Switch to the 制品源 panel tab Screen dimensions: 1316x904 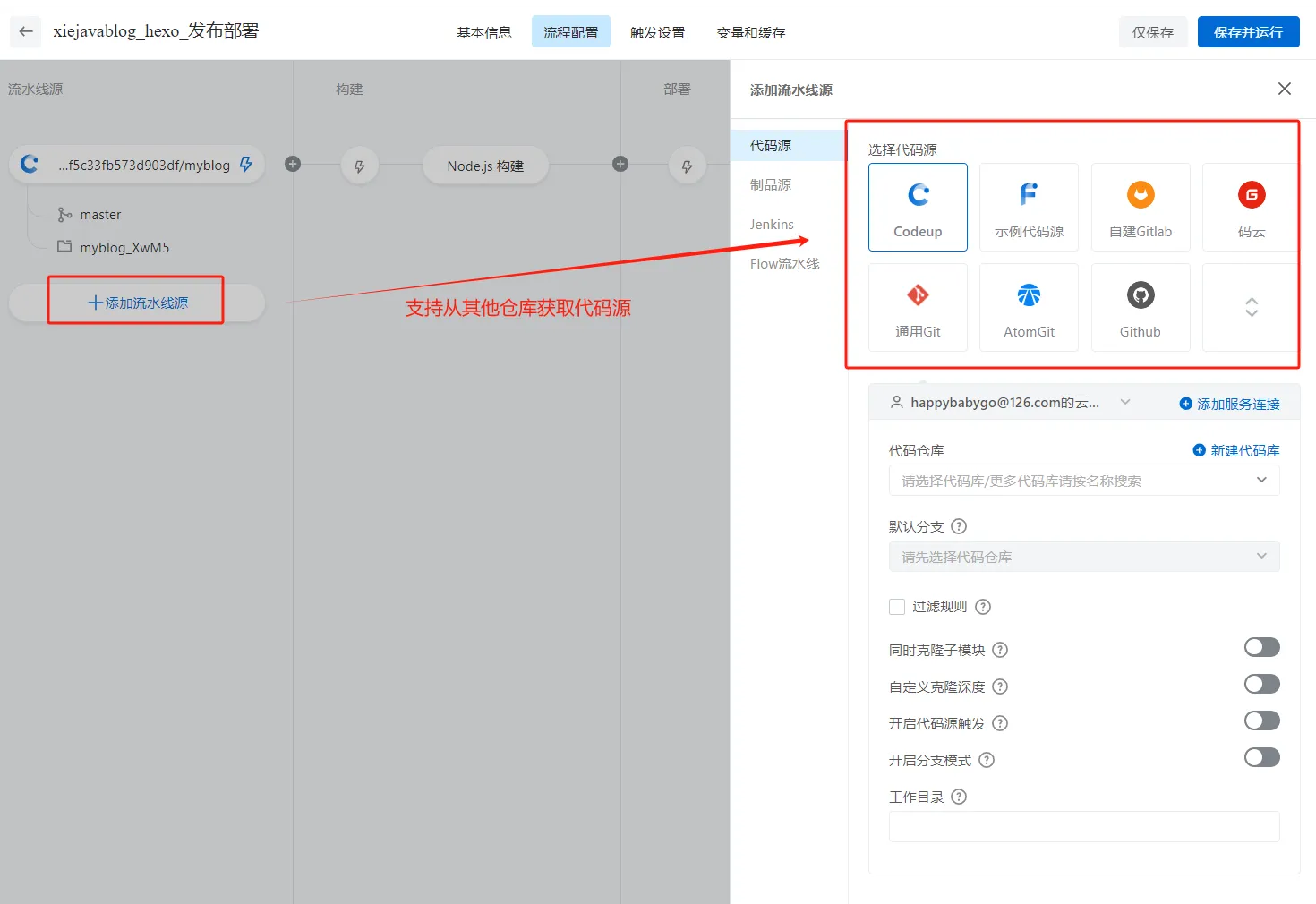click(x=772, y=184)
